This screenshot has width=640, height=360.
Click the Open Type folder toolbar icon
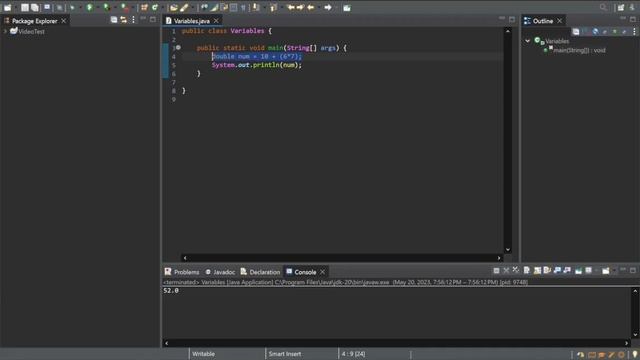[x=174, y=7]
